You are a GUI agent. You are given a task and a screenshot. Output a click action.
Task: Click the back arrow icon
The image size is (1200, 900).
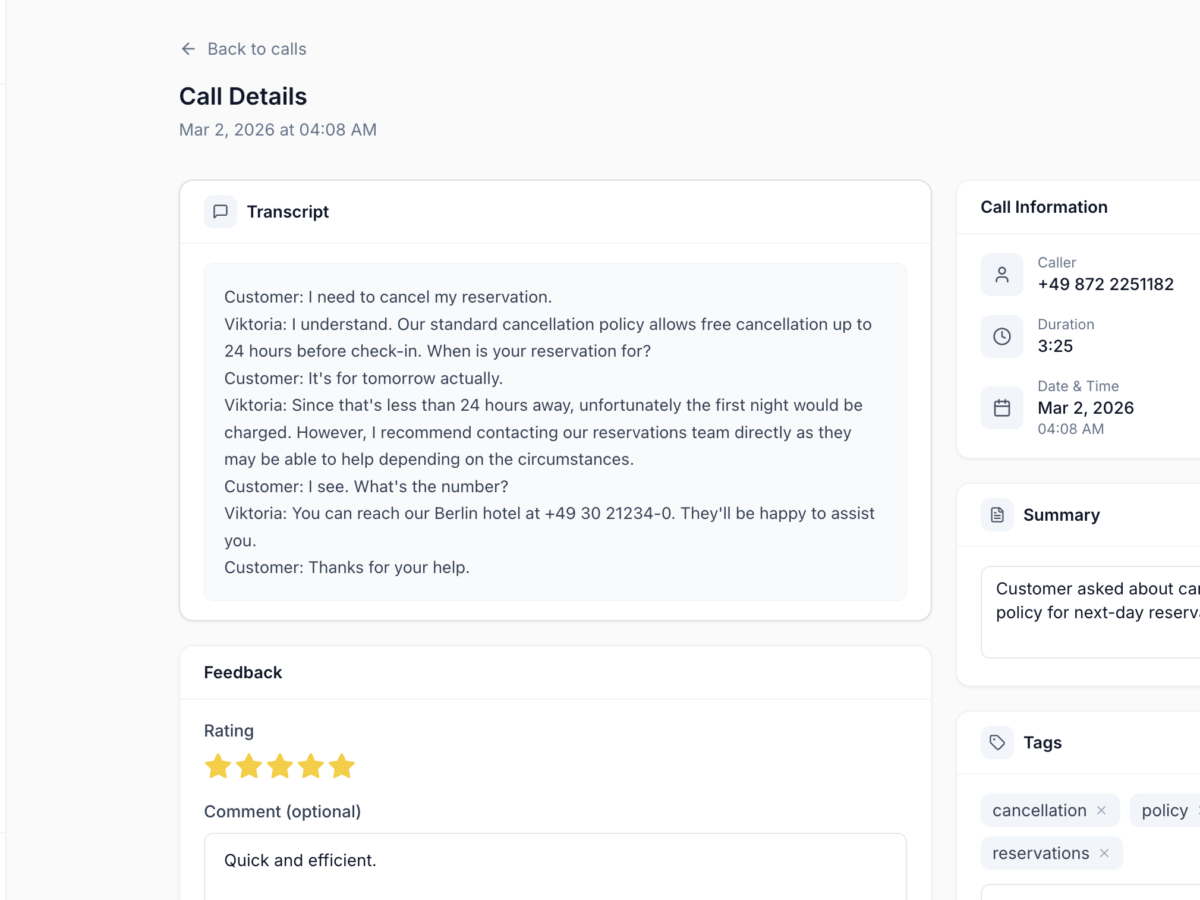coord(188,49)
